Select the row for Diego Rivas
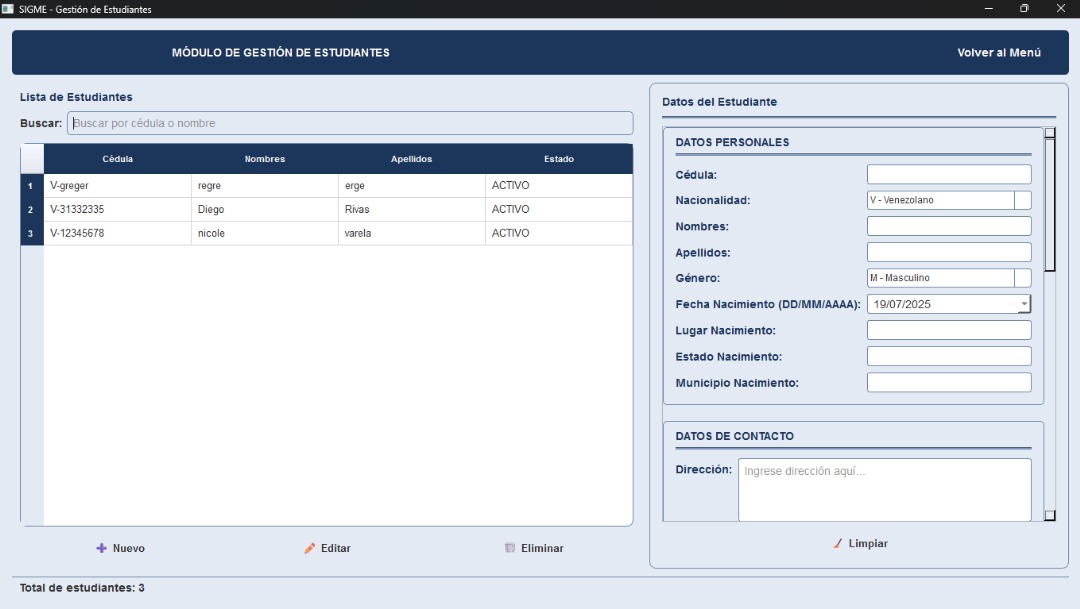Screen dimensions: 1080x609 (x=266, y=210)
